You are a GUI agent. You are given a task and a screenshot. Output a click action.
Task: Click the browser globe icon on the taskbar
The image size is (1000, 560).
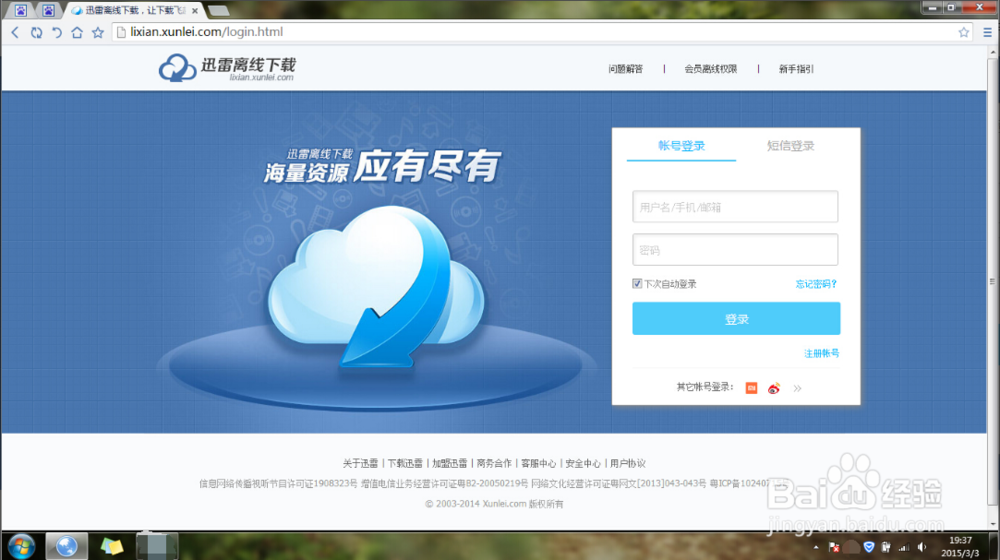(66, 546)
